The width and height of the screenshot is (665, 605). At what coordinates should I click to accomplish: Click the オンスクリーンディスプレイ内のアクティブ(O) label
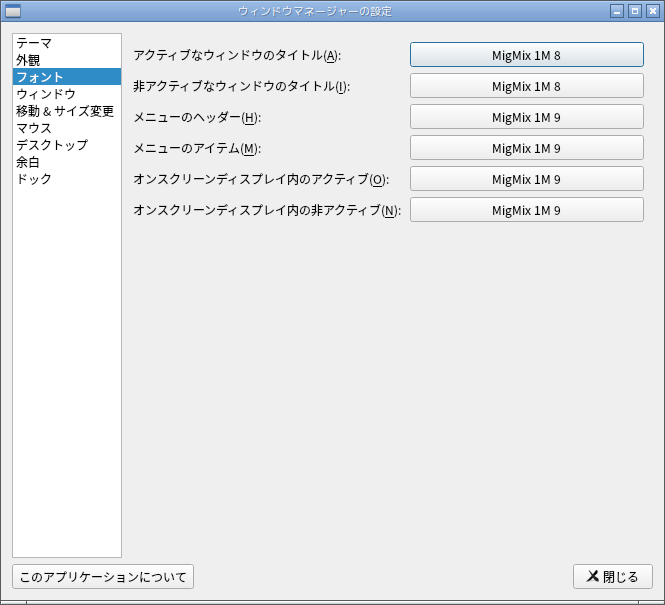(x=261, y=179)
